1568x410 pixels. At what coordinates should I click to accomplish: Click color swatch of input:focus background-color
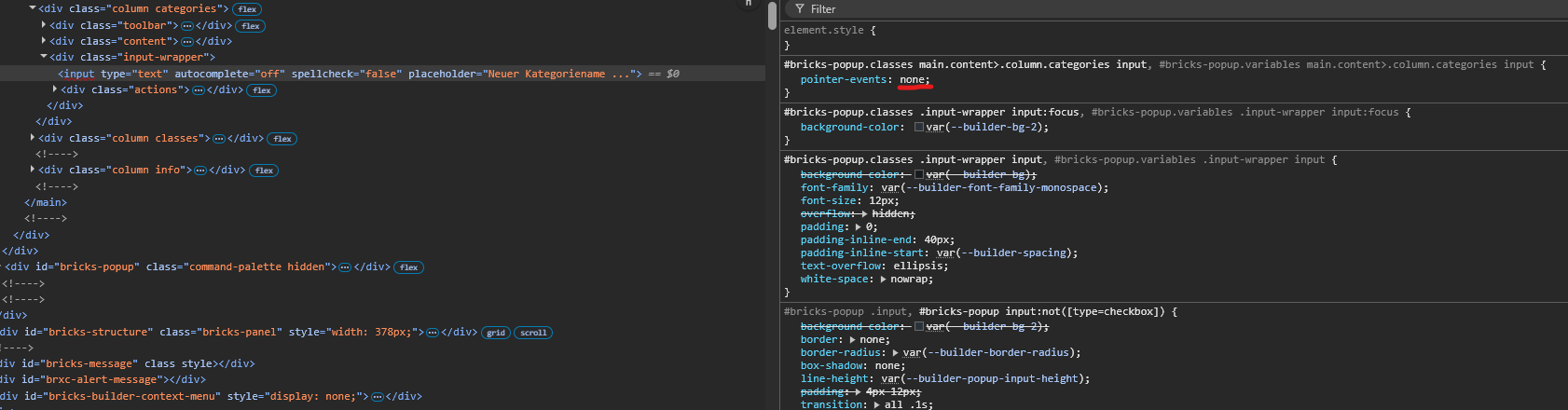[919, 127]
